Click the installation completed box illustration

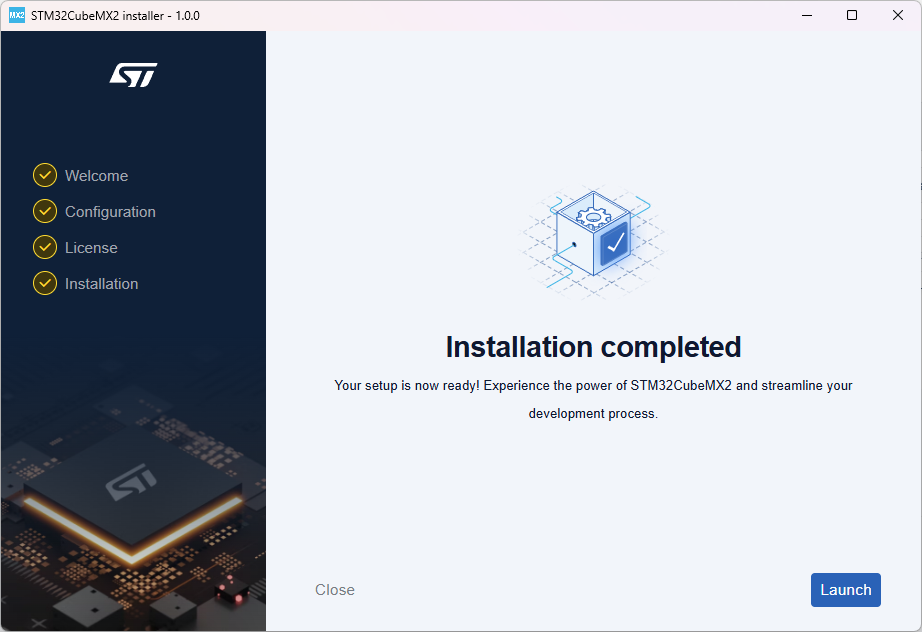(x=593, y=241)
